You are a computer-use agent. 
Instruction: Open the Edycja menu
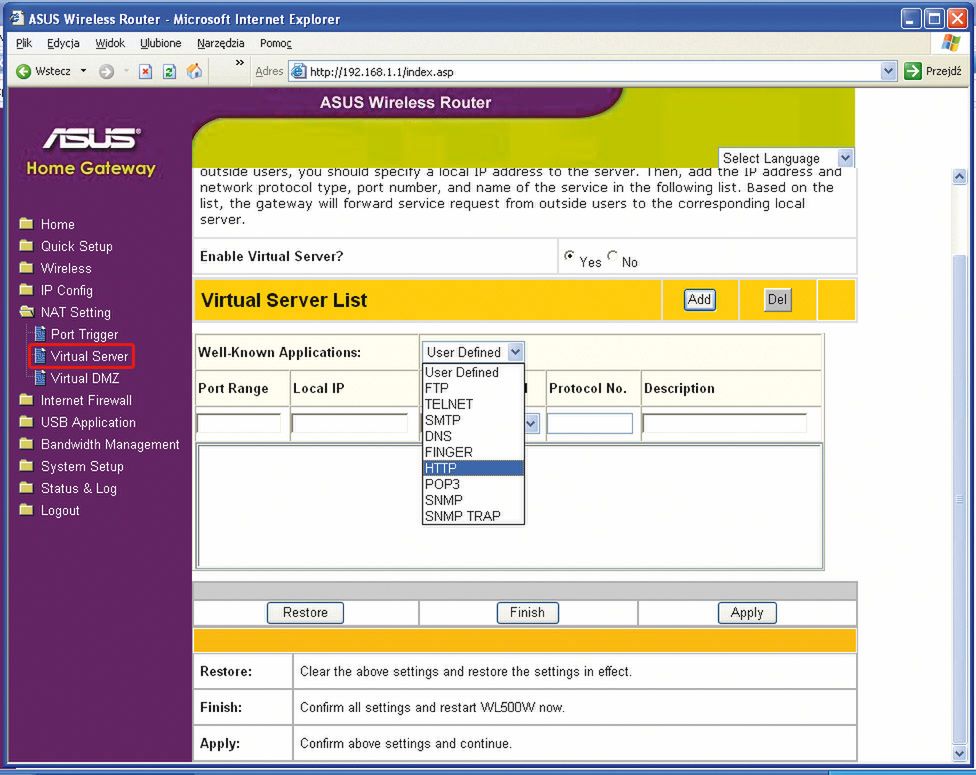coord(63,43)
